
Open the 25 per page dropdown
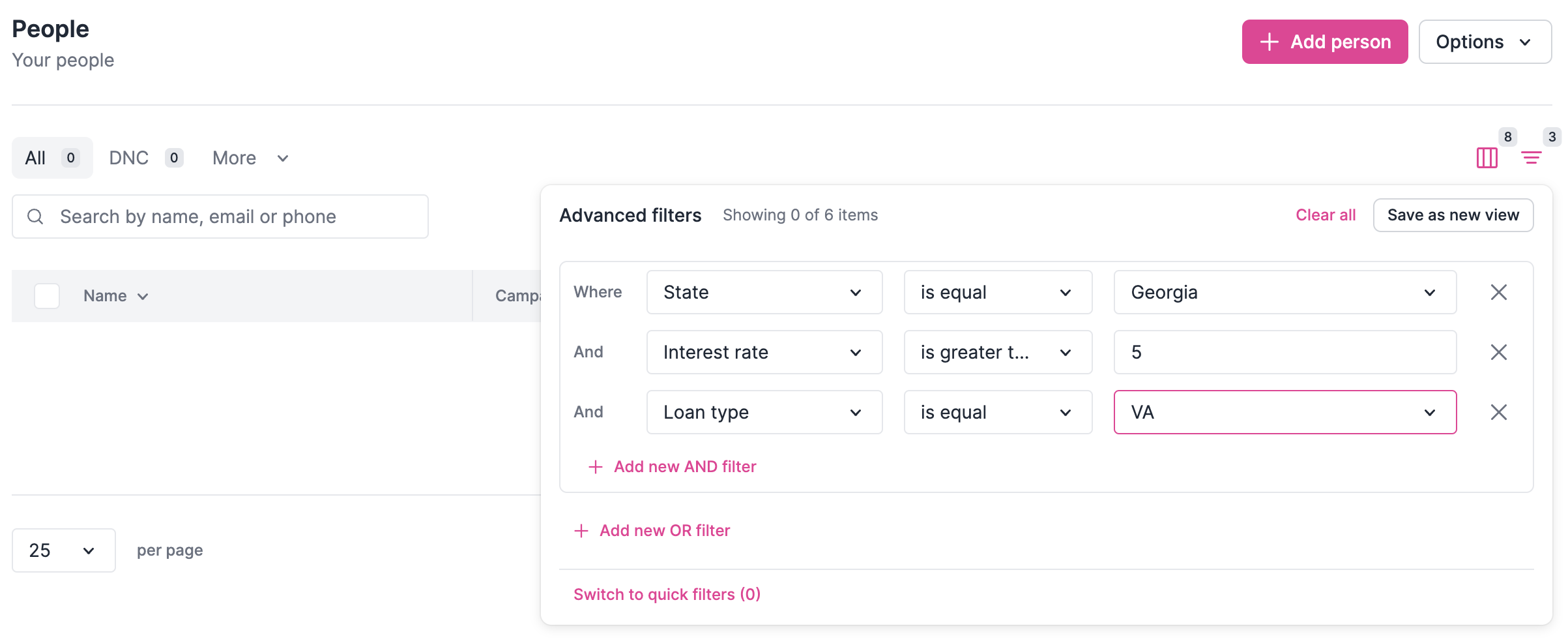(x=63, y=550)
